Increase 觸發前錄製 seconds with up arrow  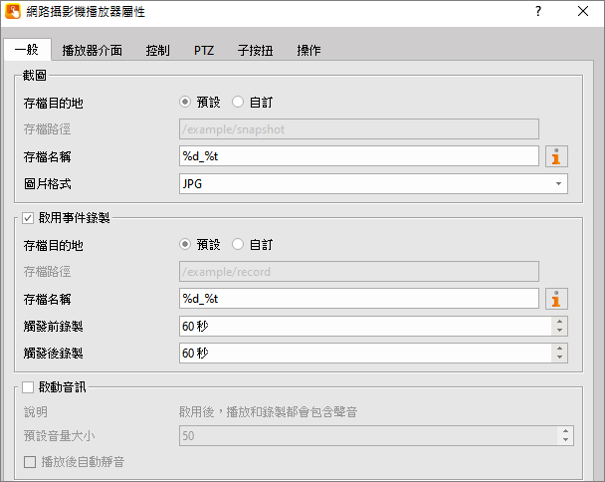click(x=560, y=321)
